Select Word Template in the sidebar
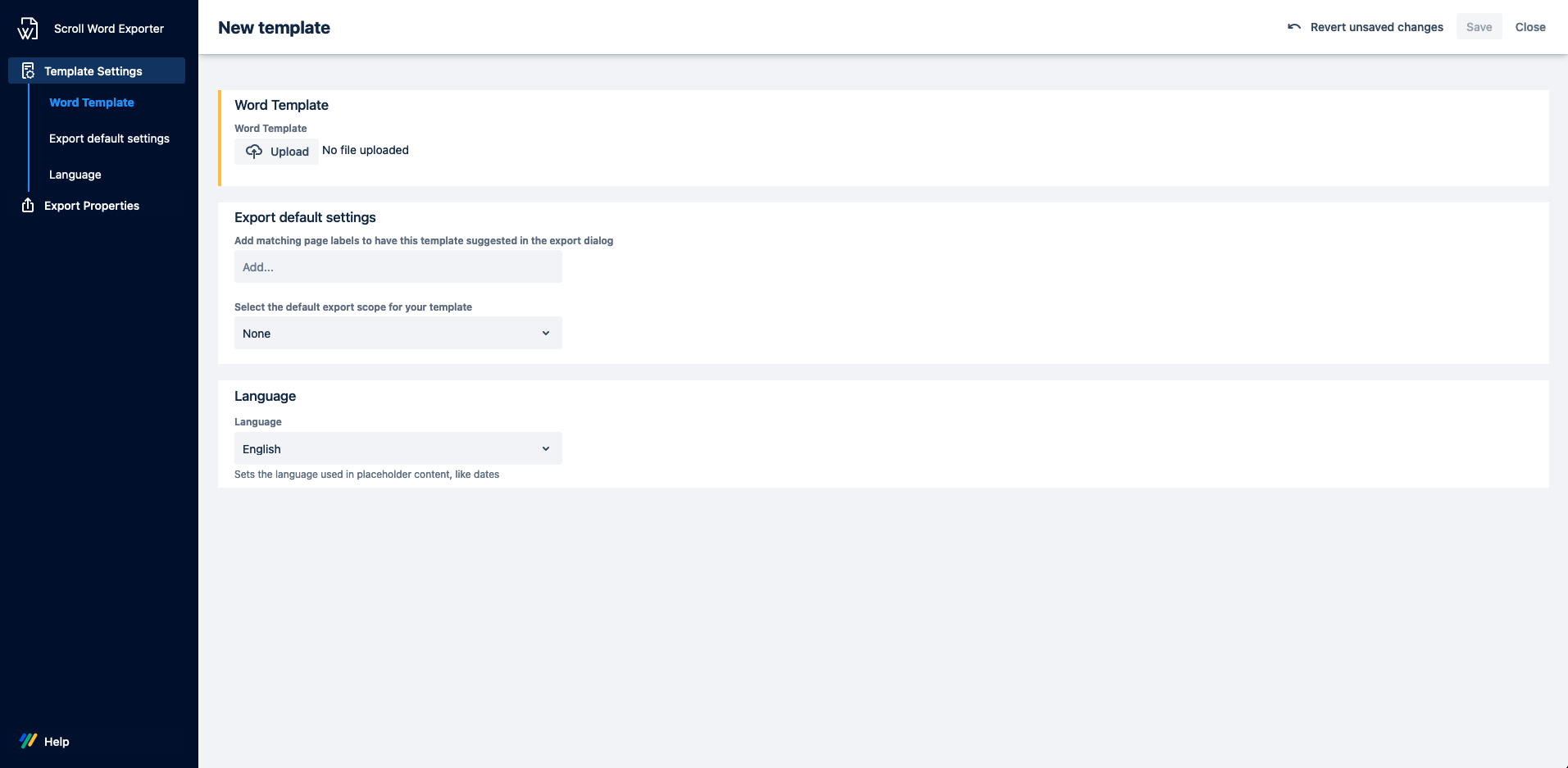Screen dimensions: 1568x768 [x=92, y=102]
